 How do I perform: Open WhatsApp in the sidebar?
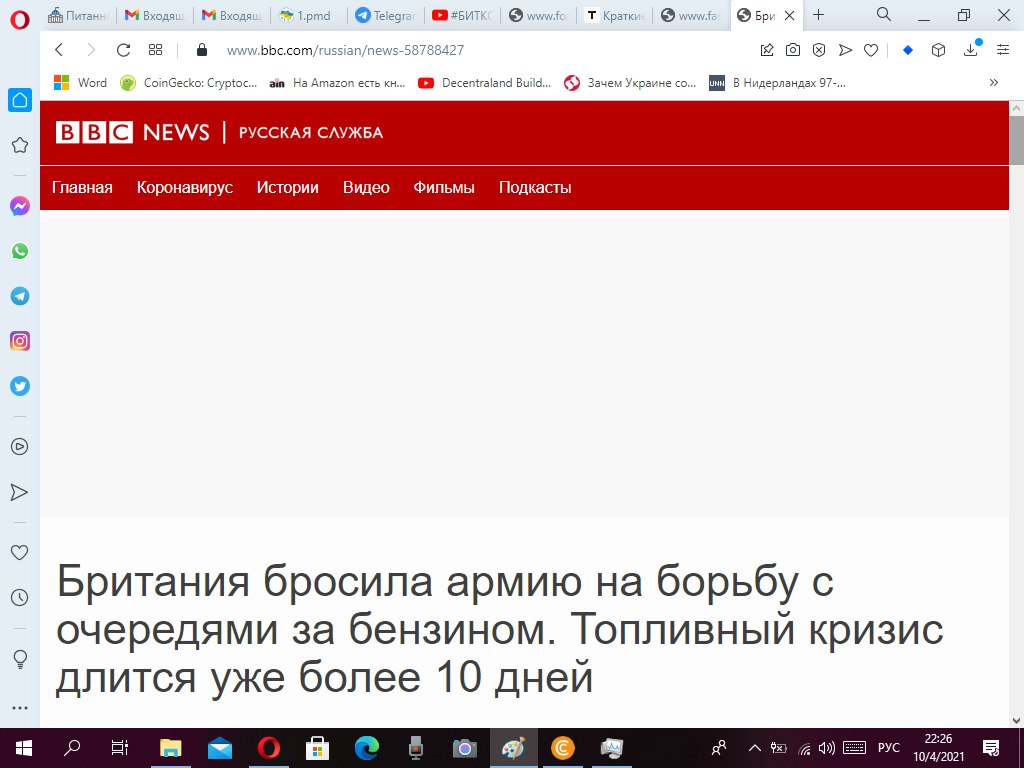click(x=20, y=251)
